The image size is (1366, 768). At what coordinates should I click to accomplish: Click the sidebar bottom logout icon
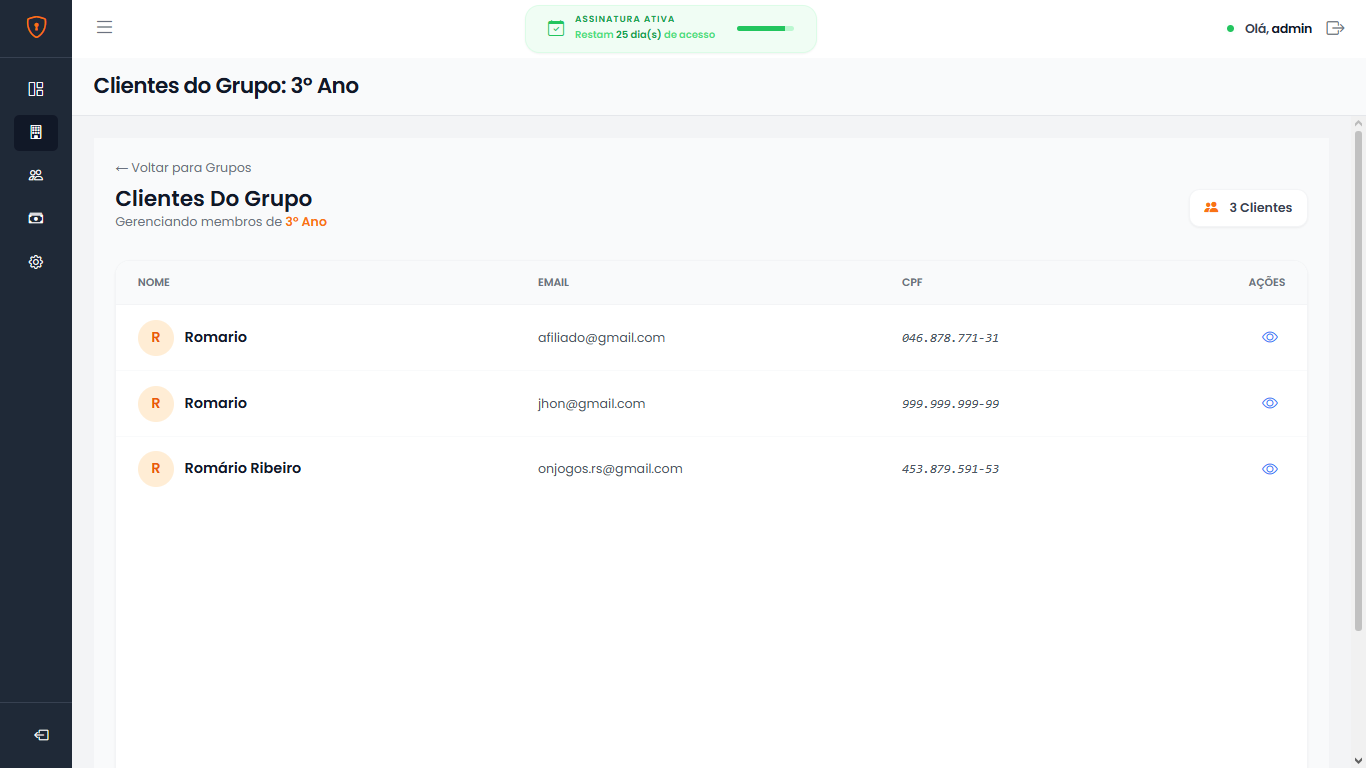(41, 735)
